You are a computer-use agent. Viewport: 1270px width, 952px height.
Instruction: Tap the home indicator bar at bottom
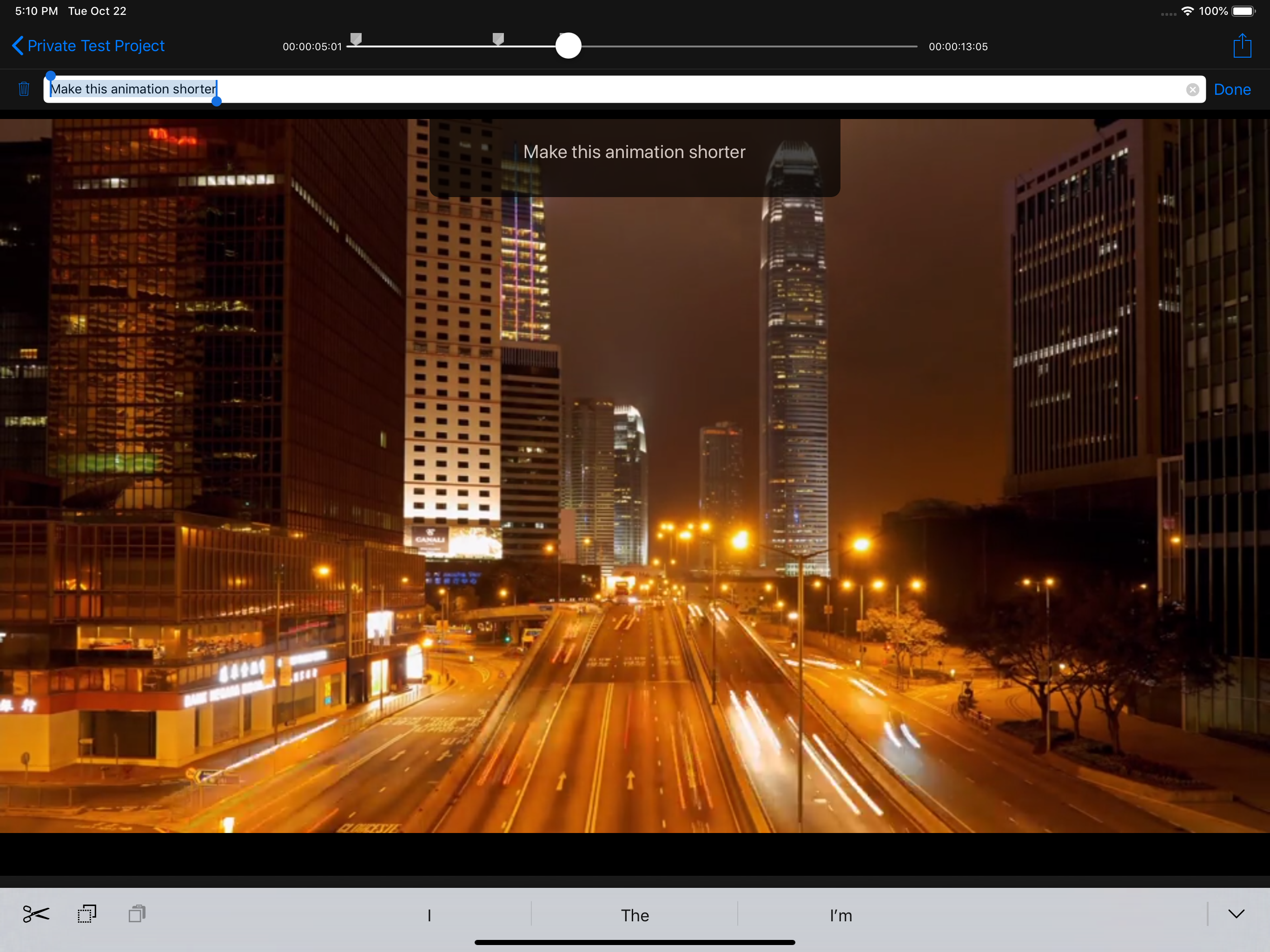point(635,942)
